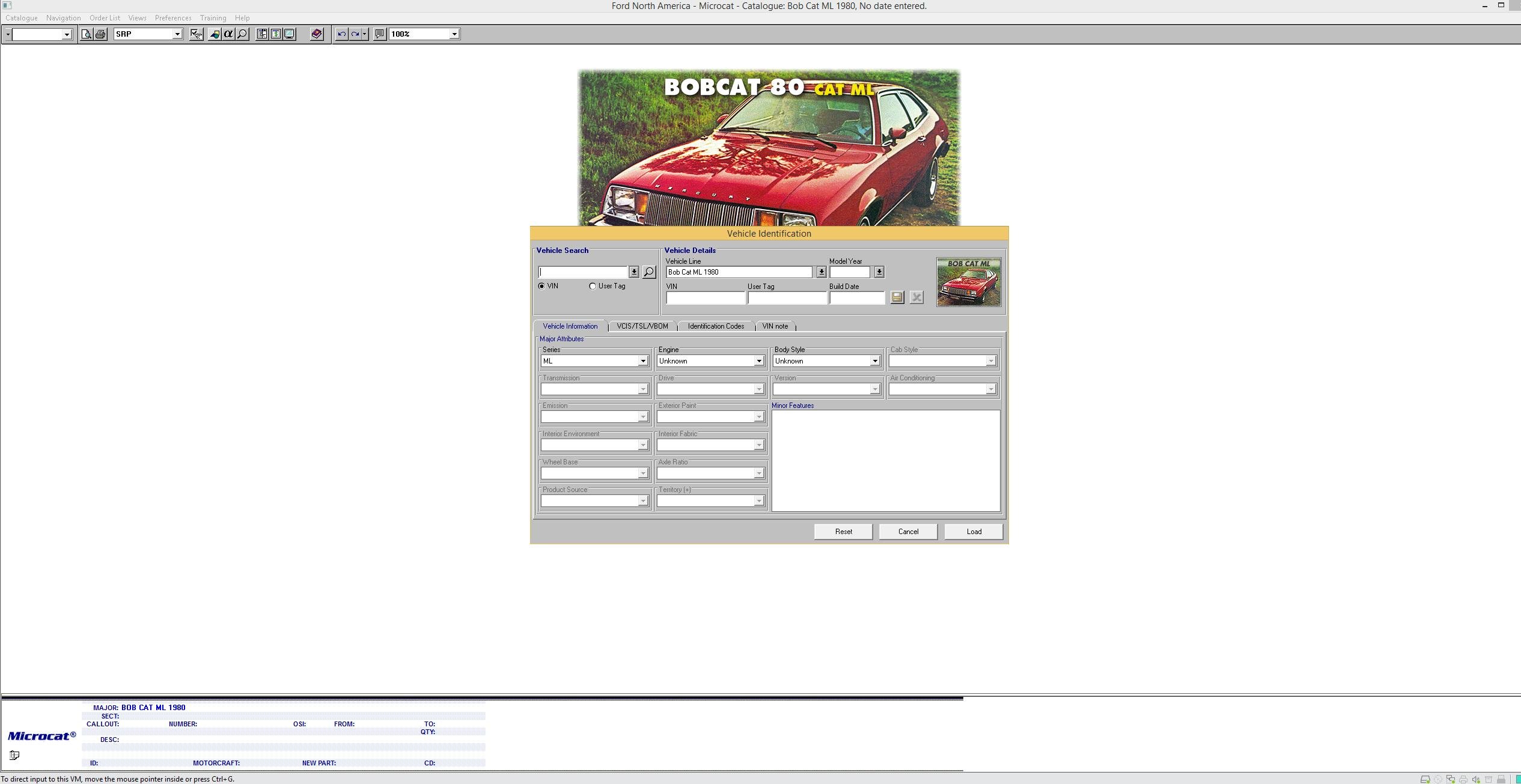Open the Help menu
This screenshot has width=1521, height=784.
242,18
